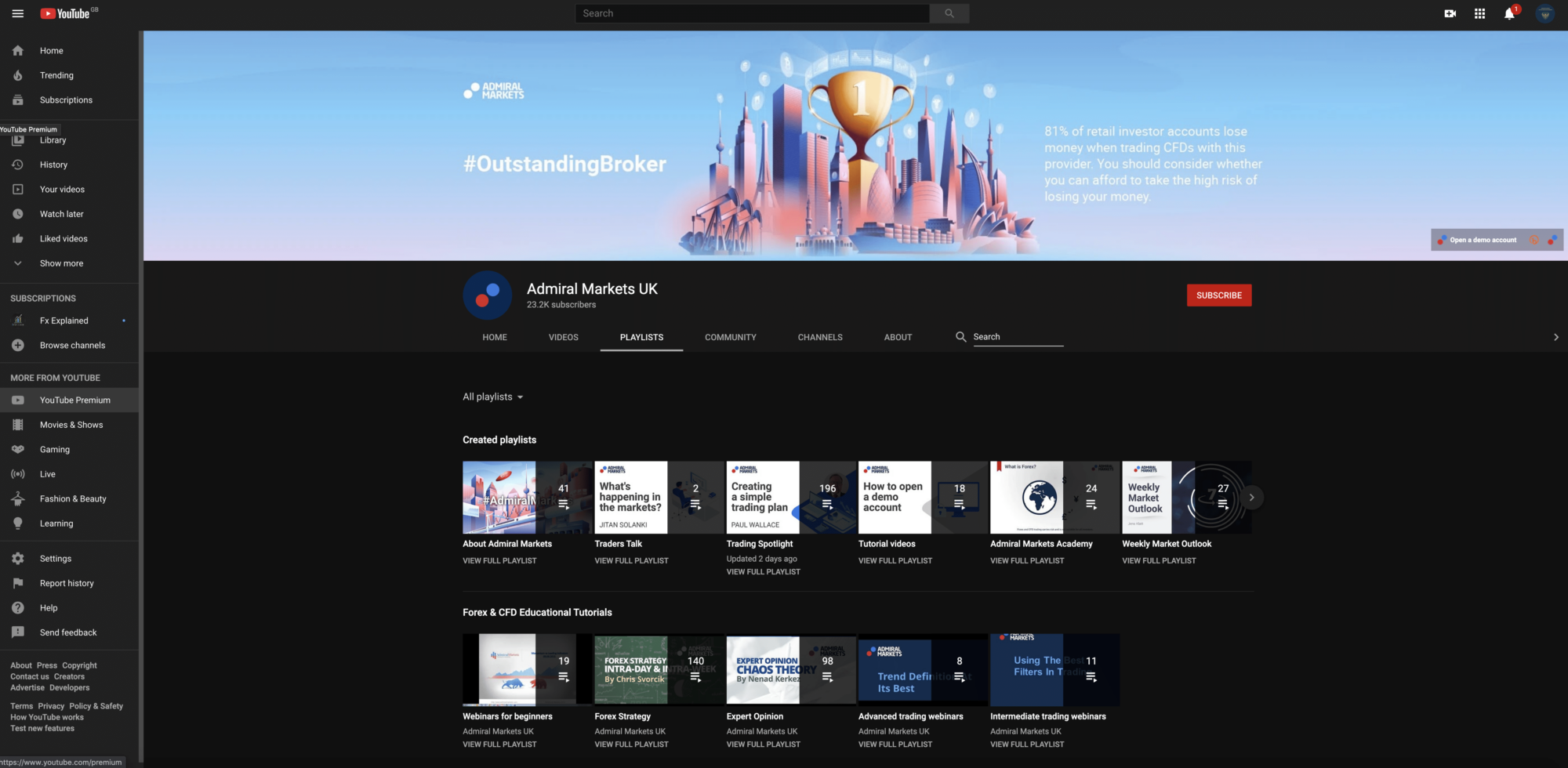Click the Admiral Markets UK channel avatar
1568x768 pixels.
coord(487,295)
